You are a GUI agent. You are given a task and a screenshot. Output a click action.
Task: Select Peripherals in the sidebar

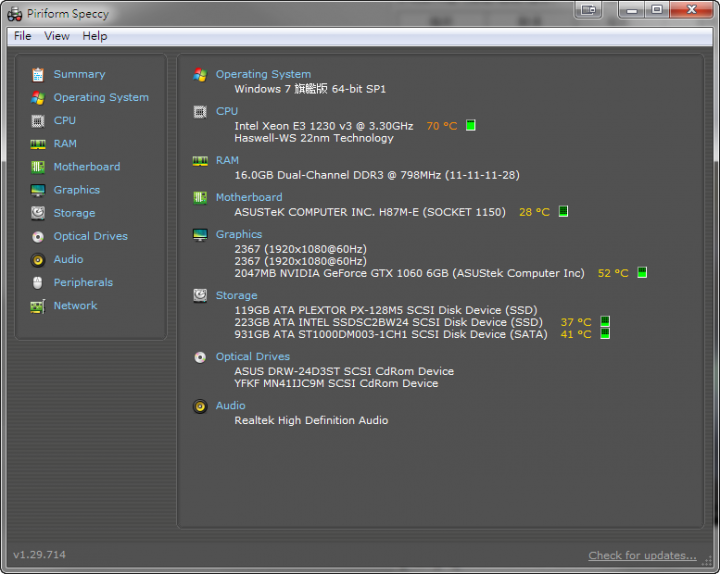click(x=83, y=282)
